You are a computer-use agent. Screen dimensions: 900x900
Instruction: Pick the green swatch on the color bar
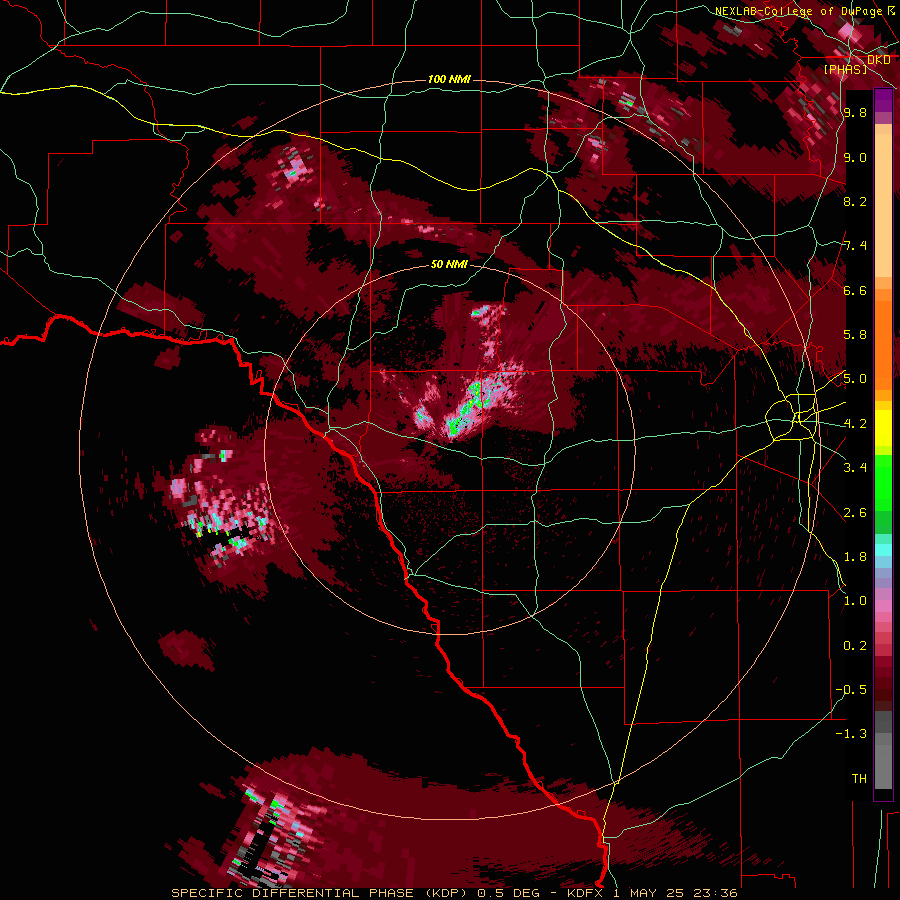click(x=883, y=483)
